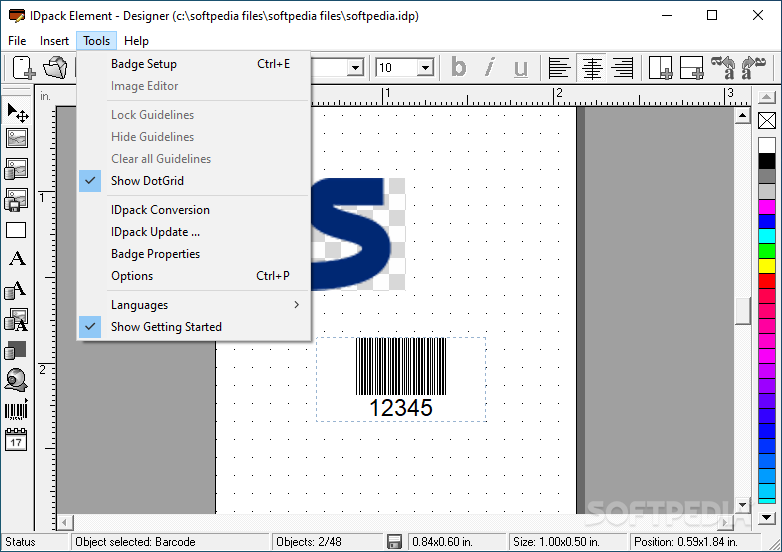Click Lock Guidelines menu entry
The width and height of the screenshot is (782, 552).
pyautogui.click(x=194, y=115)
